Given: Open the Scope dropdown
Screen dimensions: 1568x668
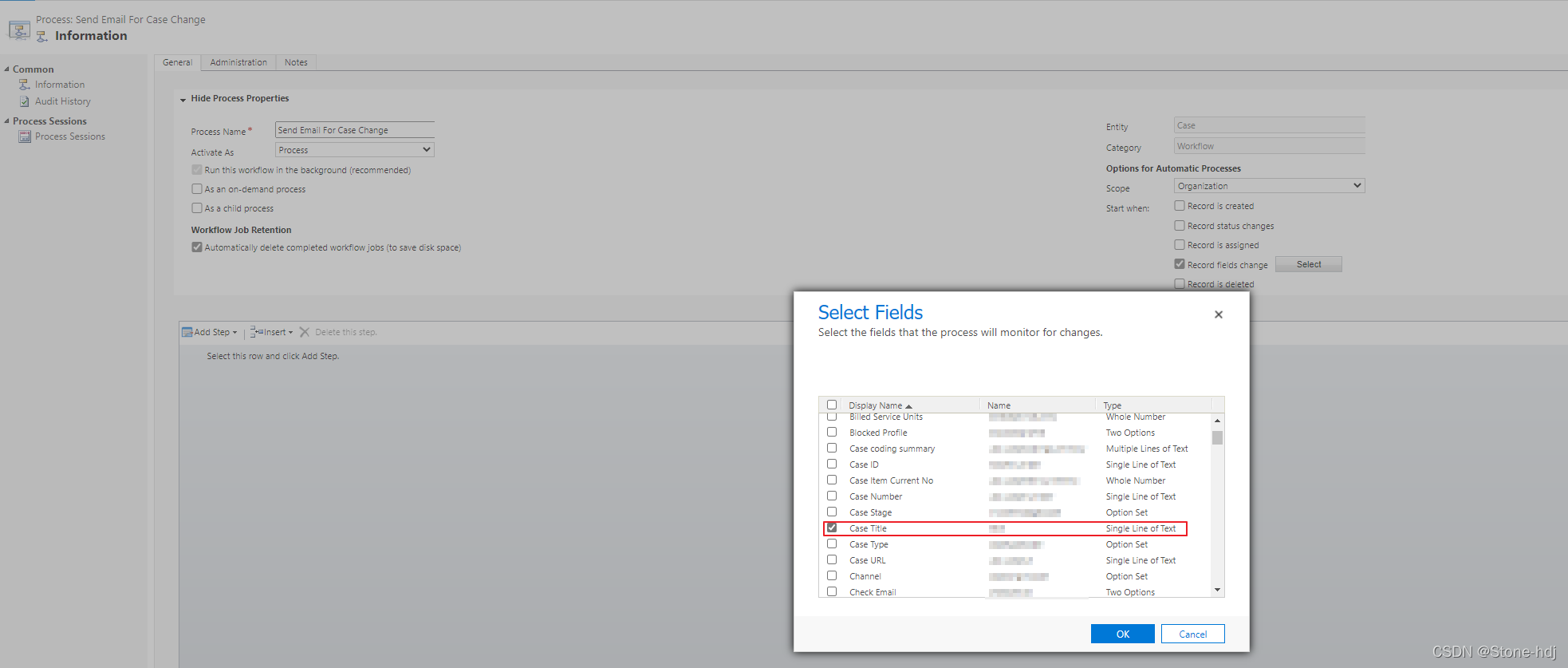Looking at the screenshot, I should [1269, 186].
